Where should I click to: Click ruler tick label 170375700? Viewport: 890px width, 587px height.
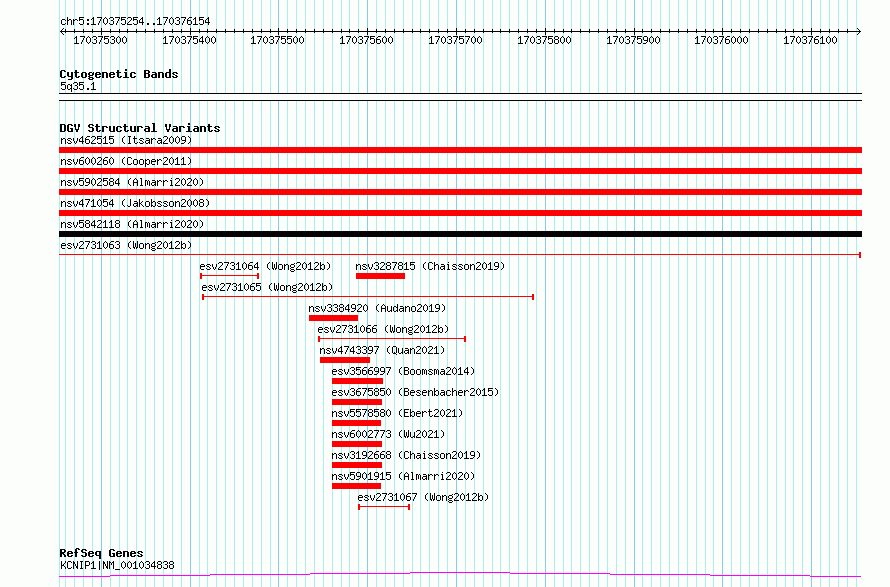[455, 40]
